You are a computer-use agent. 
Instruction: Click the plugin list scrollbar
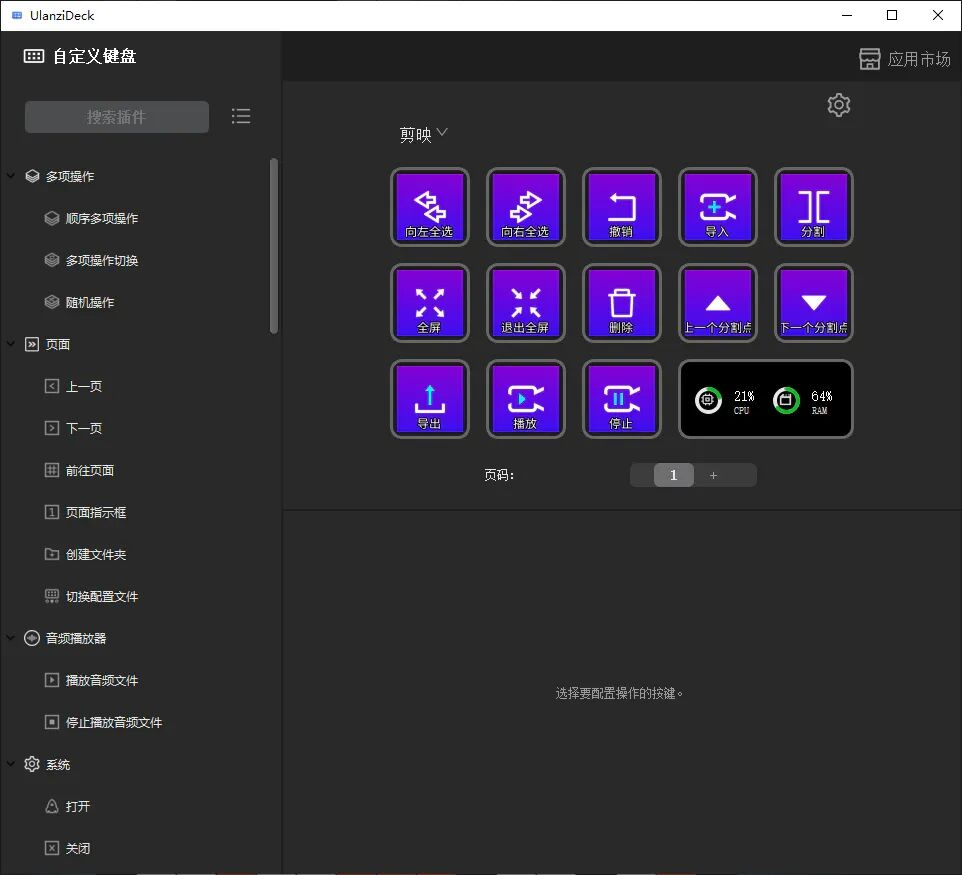pyautogui.click(x=274, y=246)
